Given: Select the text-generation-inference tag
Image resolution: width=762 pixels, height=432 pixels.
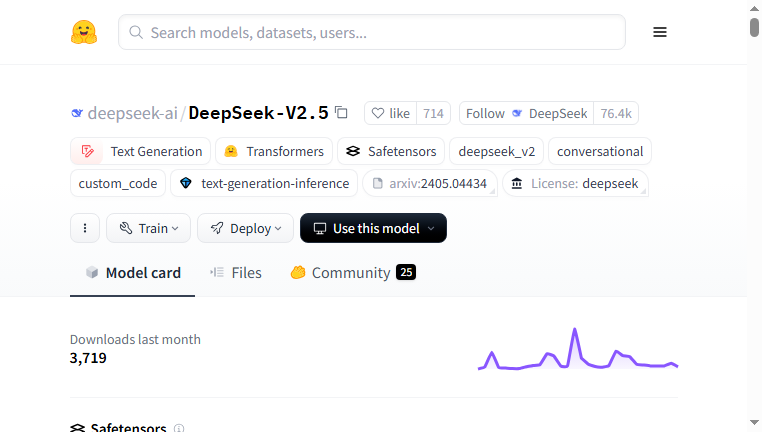Looking at the screenshot, I should 264,183.
